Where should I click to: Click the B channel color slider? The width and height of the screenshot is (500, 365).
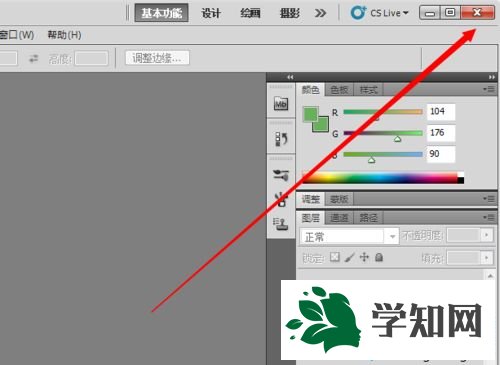pyautogui.click(x=383, y=154)
